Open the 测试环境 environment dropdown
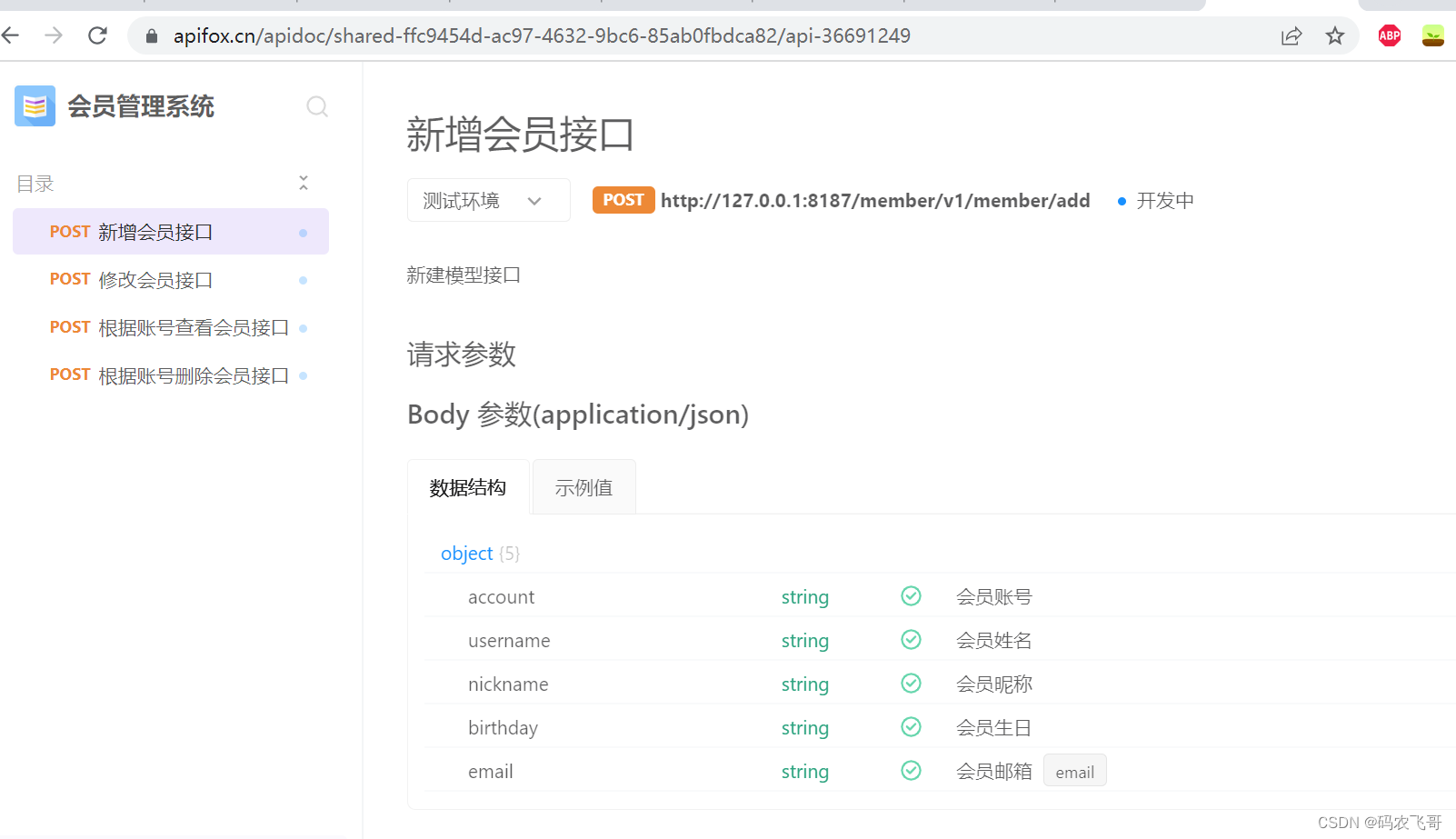The image size is (1456, 839). click(489, 200)
